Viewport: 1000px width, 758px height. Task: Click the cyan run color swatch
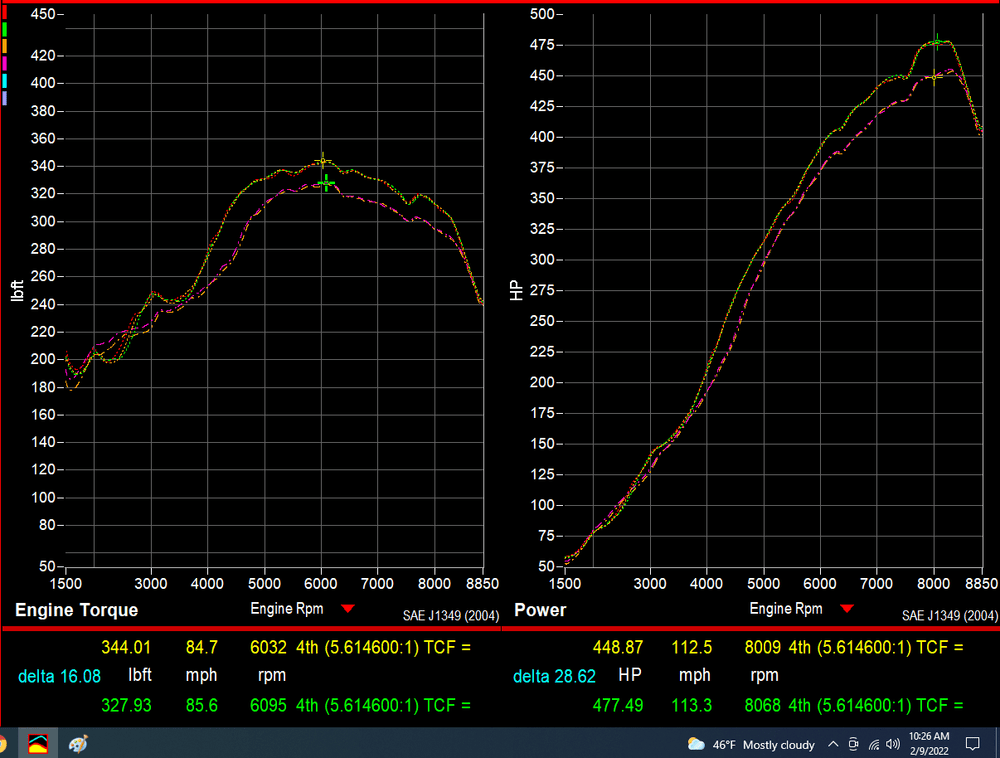tap(5, 80)
